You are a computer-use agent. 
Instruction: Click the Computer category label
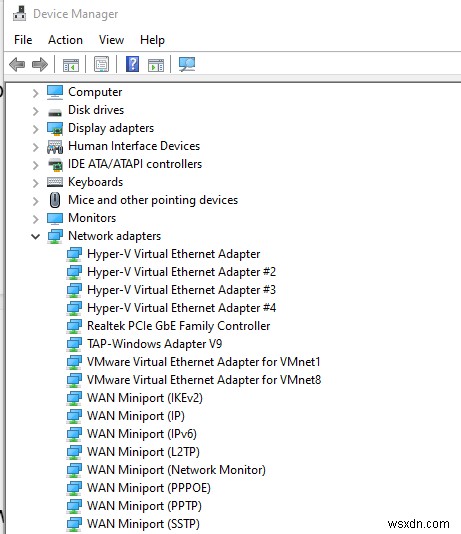point(95,92)
